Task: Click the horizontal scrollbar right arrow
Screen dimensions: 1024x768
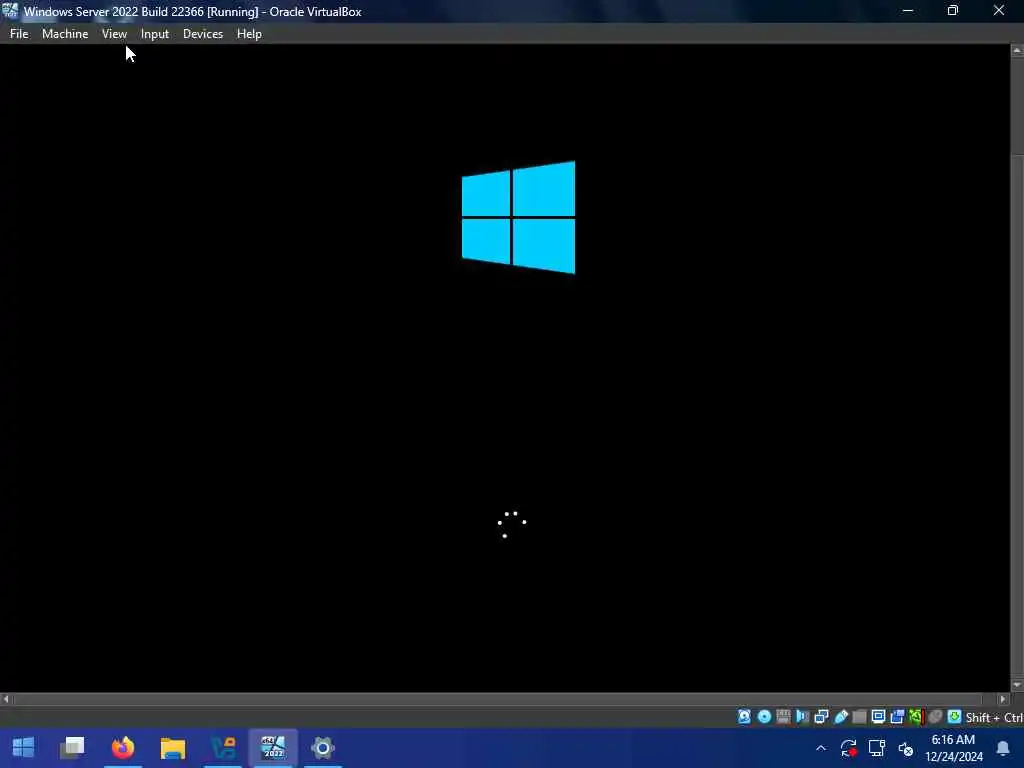Action: pos(1004,699)
